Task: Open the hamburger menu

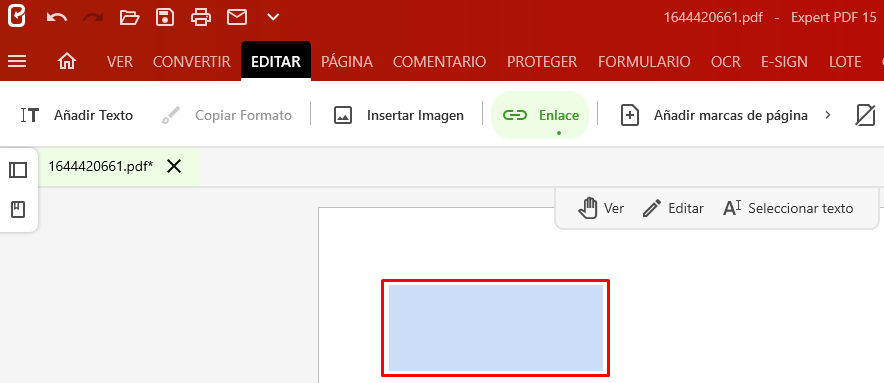Action: pos(17,61)
